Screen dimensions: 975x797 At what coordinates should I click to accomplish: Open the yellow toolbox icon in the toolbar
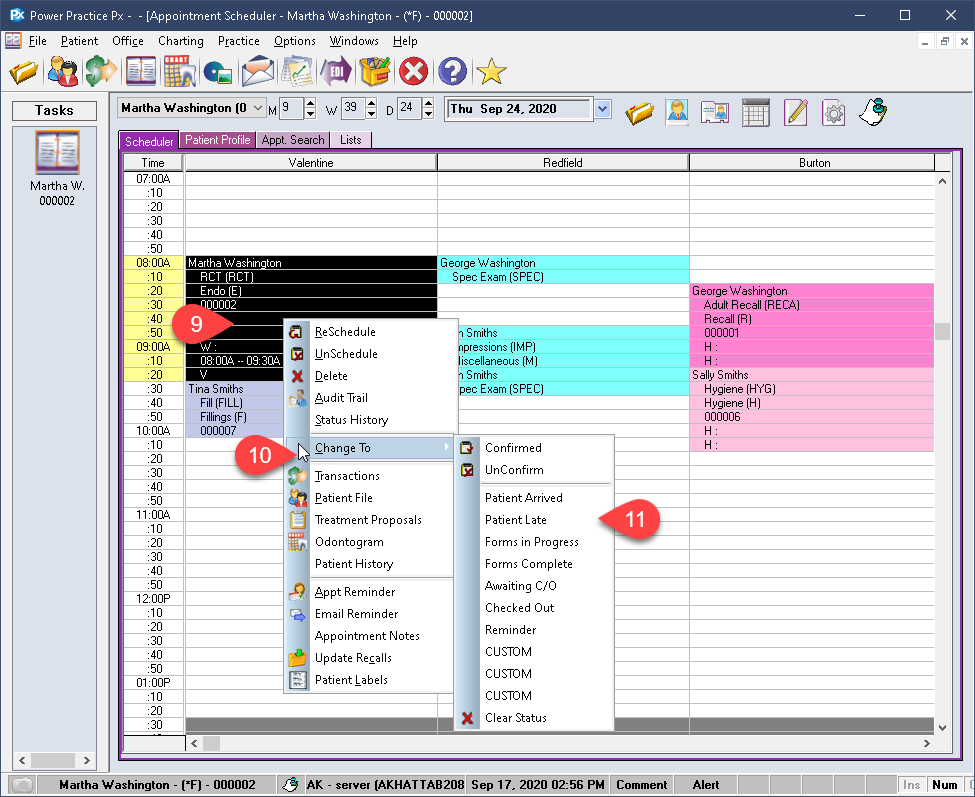point(375,71)
